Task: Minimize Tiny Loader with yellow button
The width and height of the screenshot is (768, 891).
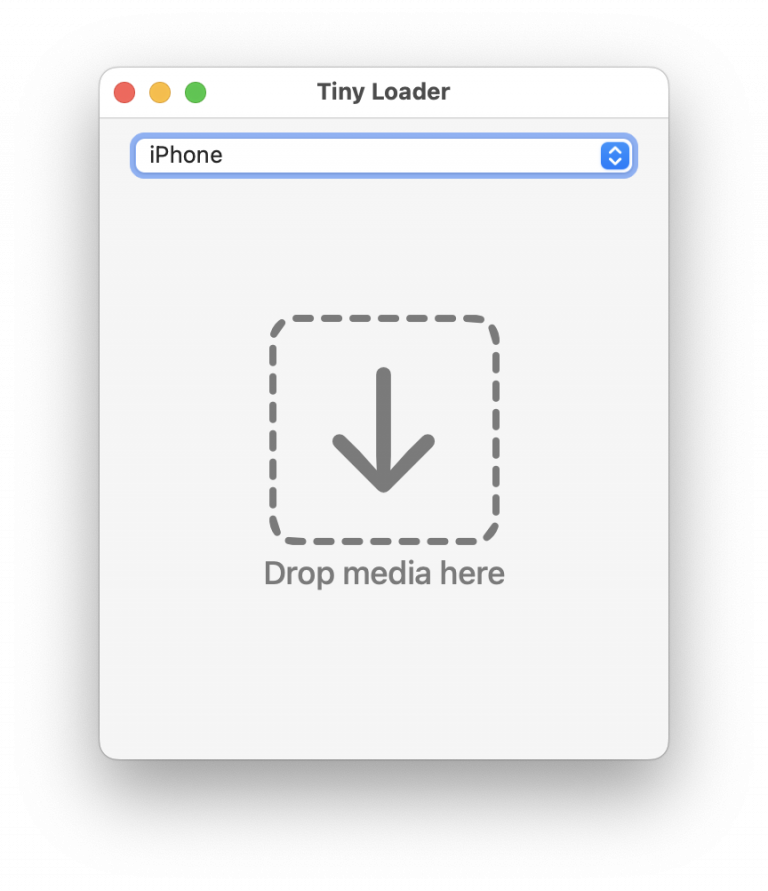Action: pos(160,92)
